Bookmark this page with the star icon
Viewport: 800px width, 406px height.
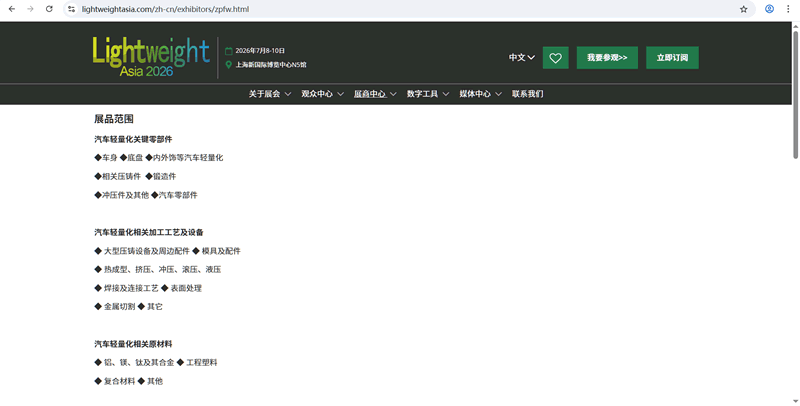tap(743, 9)
